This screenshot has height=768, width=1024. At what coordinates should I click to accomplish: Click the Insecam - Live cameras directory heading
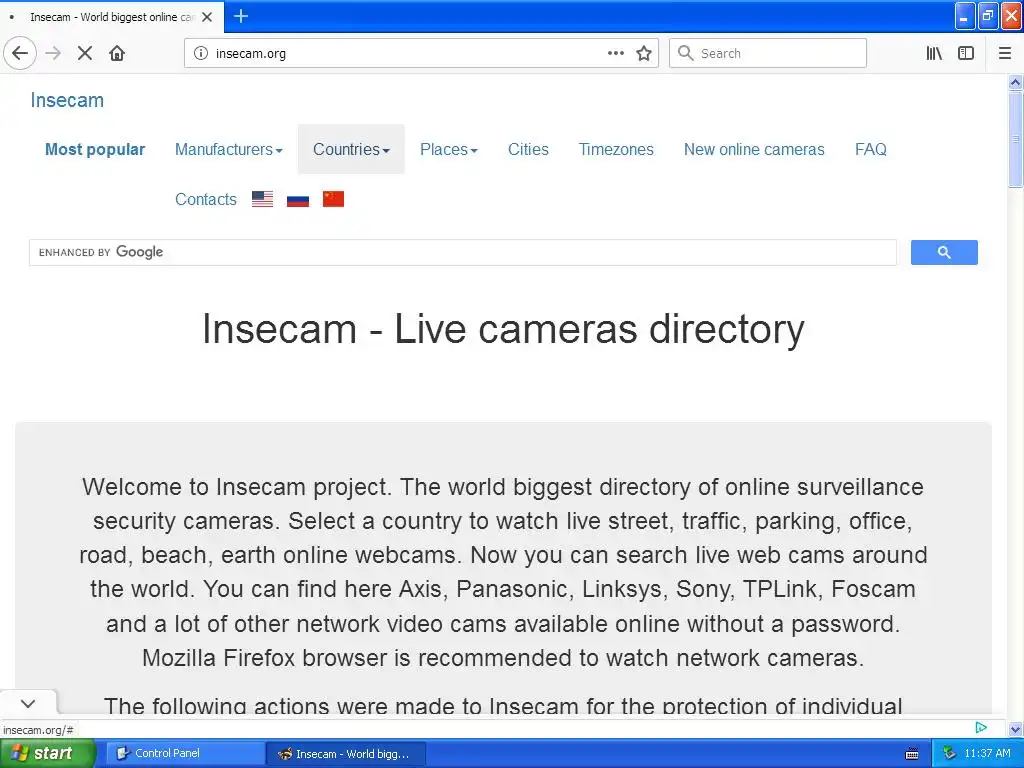[503, 328]
